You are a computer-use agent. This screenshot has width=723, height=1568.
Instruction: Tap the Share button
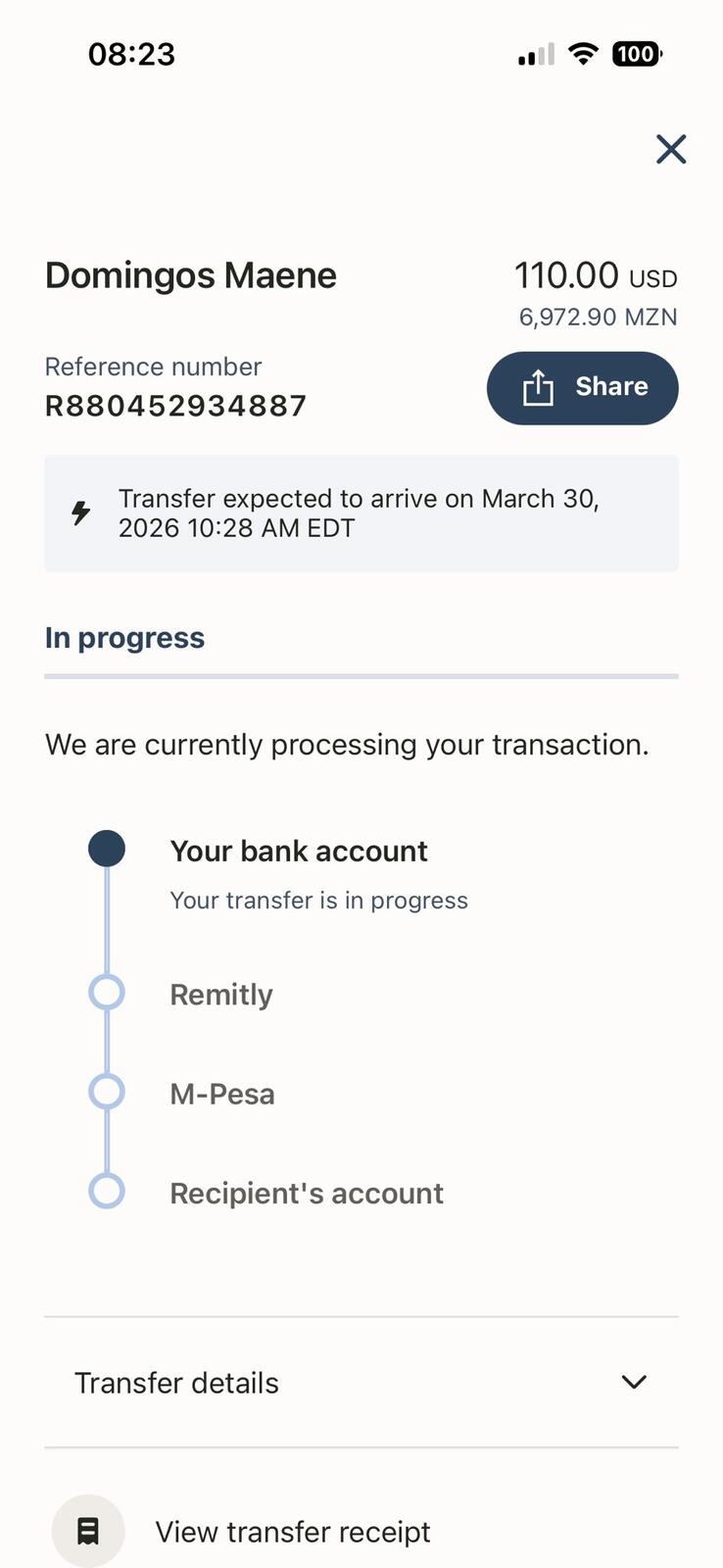(x=582, y=388)
